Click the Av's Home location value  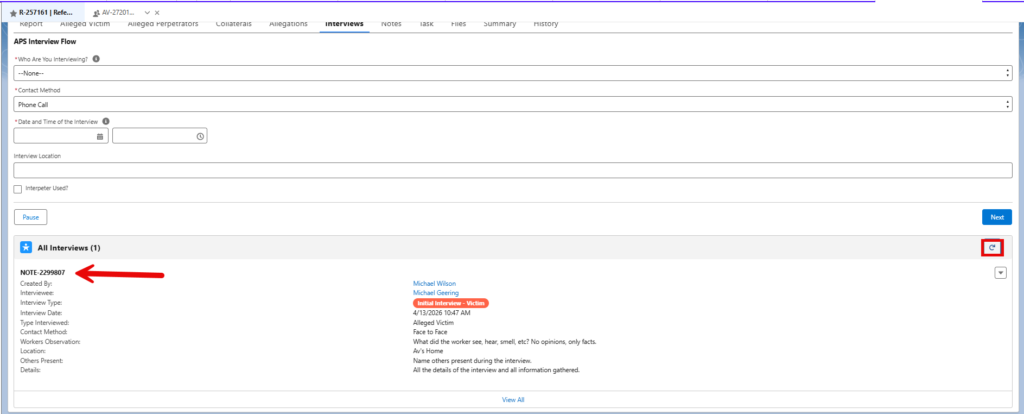point(428,351)
